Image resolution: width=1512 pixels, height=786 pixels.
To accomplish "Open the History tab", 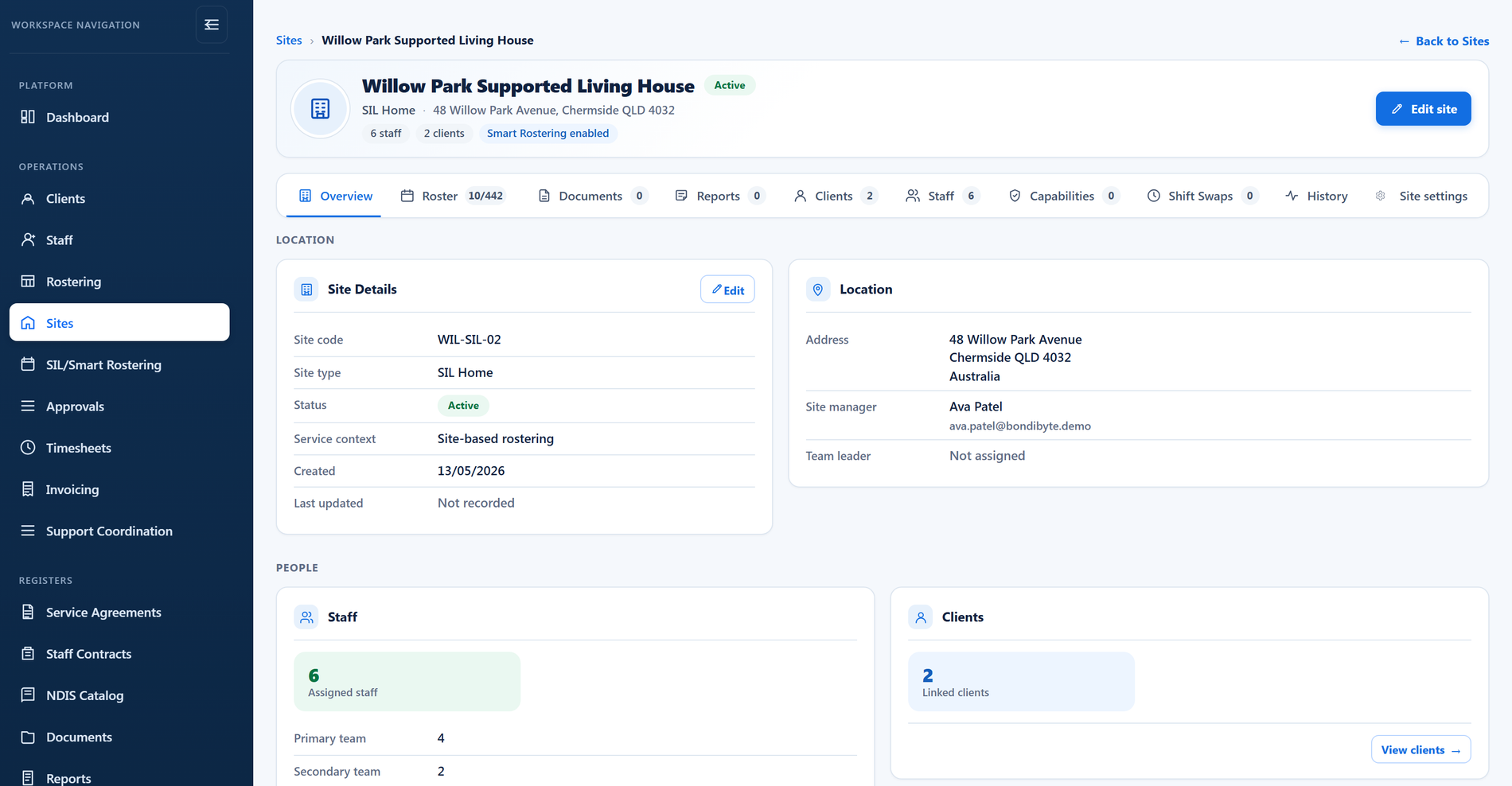I will click(1317, 196).
